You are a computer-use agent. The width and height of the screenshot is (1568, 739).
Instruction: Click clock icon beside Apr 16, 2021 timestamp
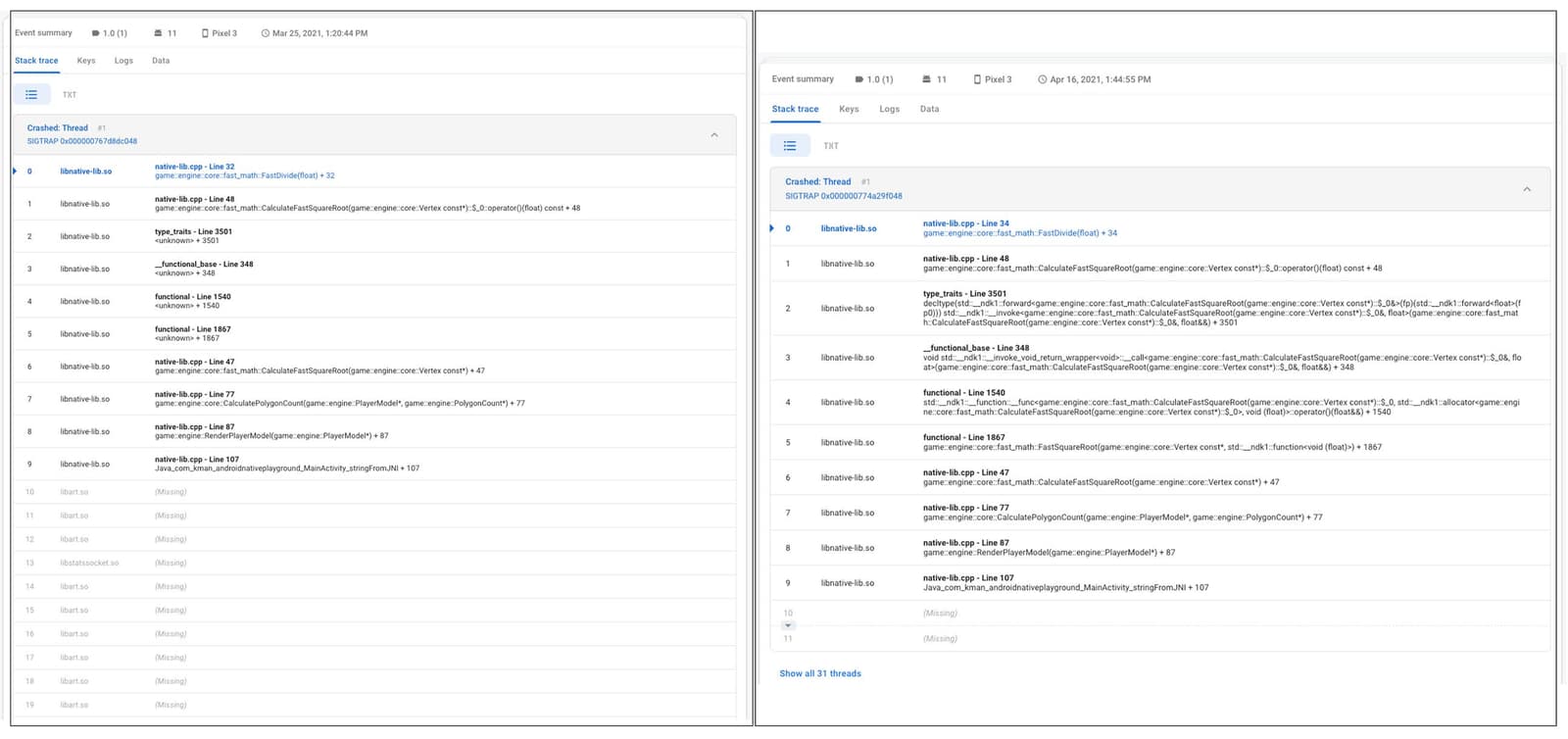[x=1043, y=79]
